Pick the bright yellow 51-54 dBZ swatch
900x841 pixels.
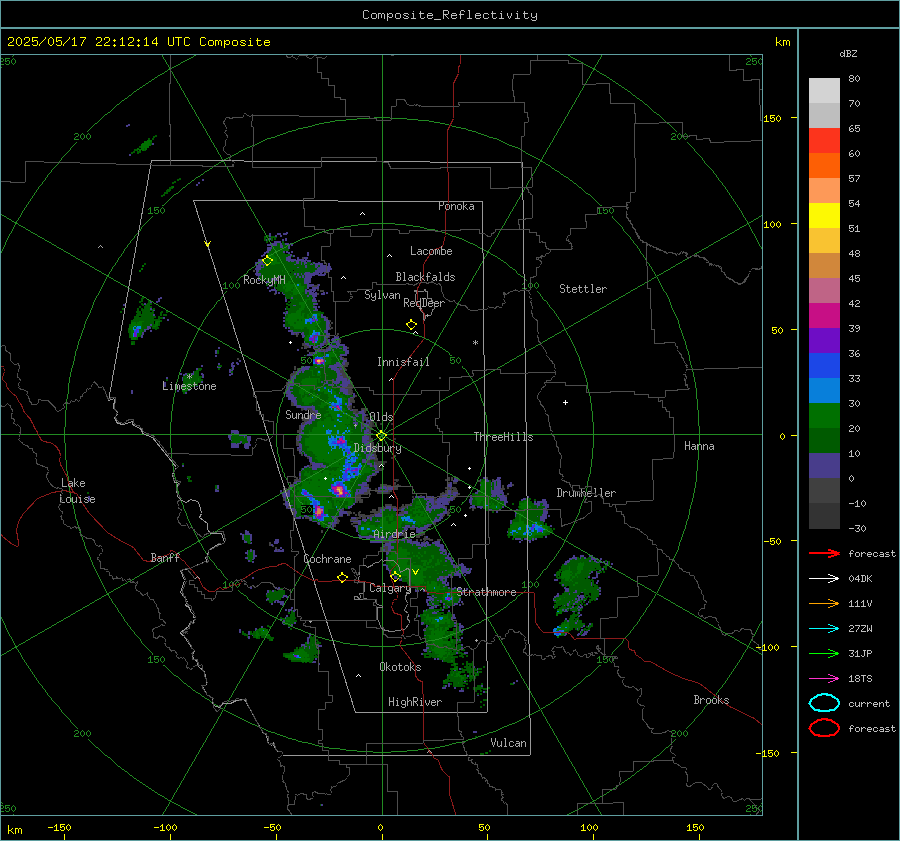pos(824,216)
